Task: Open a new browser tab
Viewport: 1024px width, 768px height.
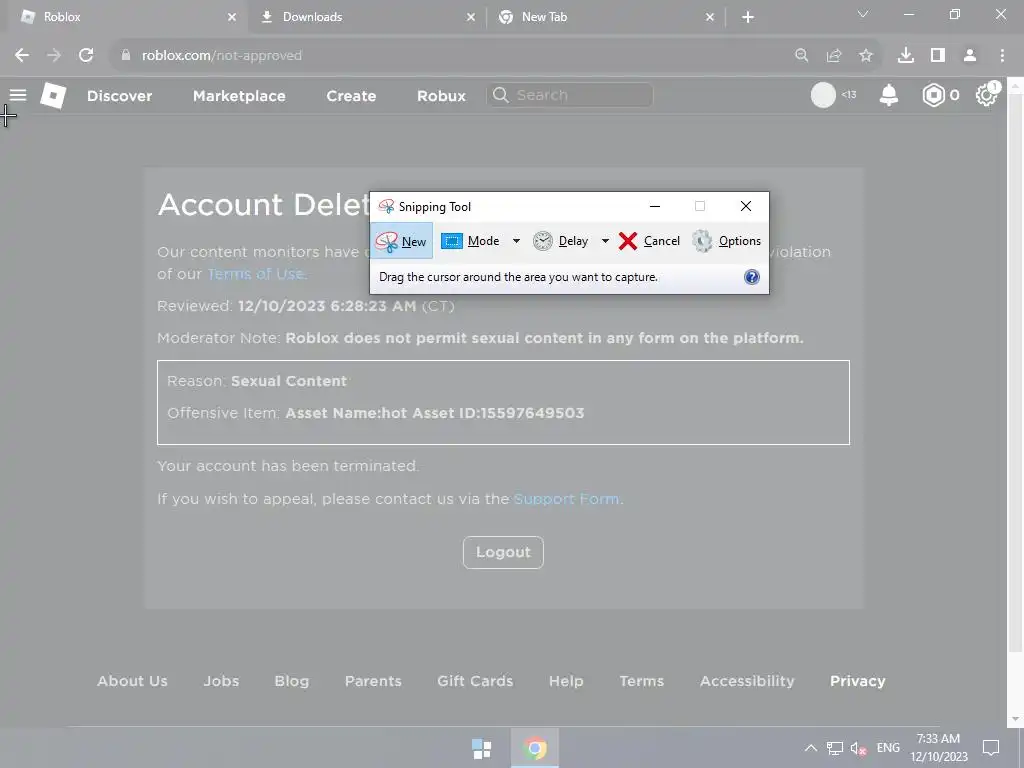Action: click(x=748, y=18)
